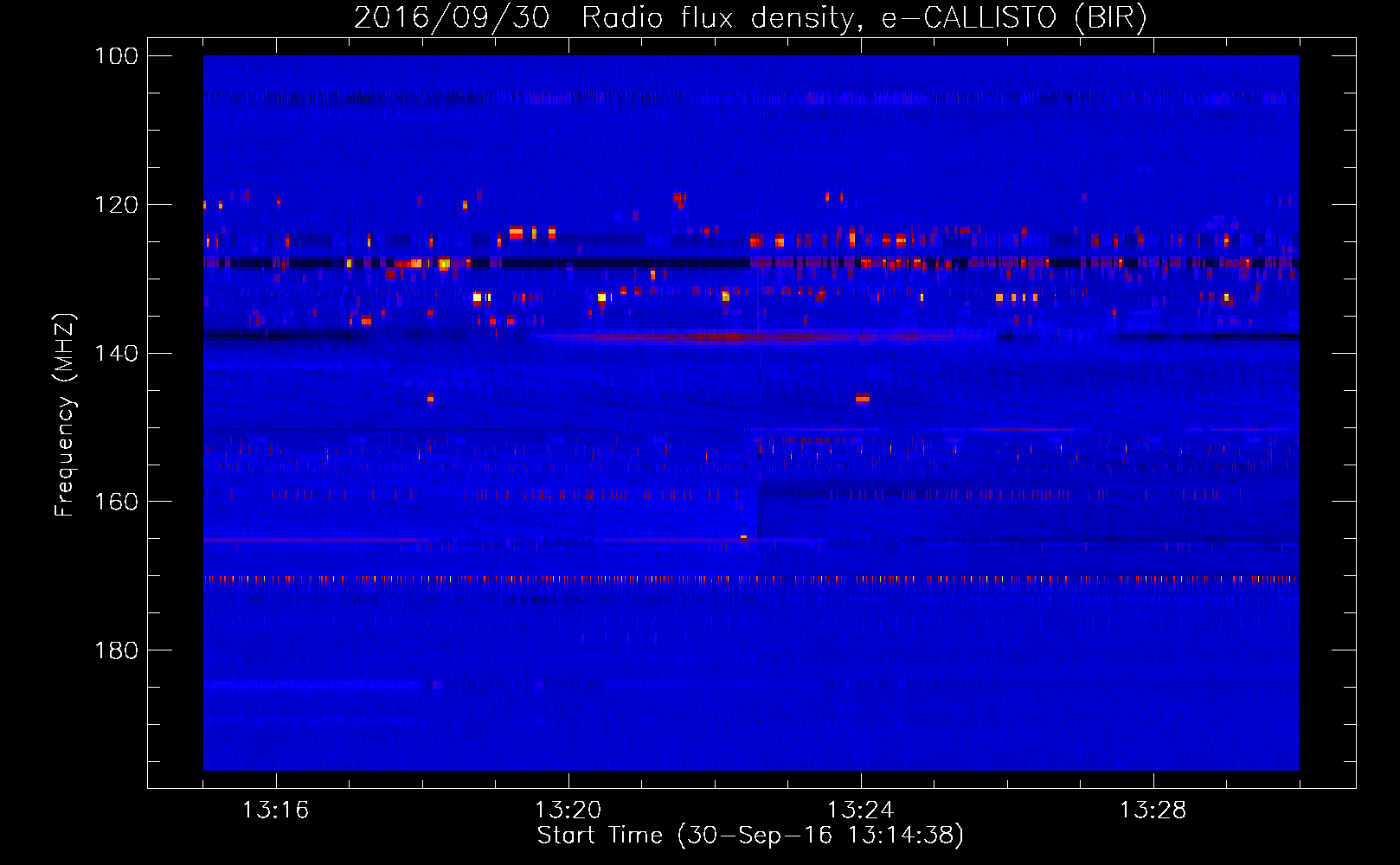1400x865 pixels.
Task: Click the time tick label 13:16
Action: [276, 811]
